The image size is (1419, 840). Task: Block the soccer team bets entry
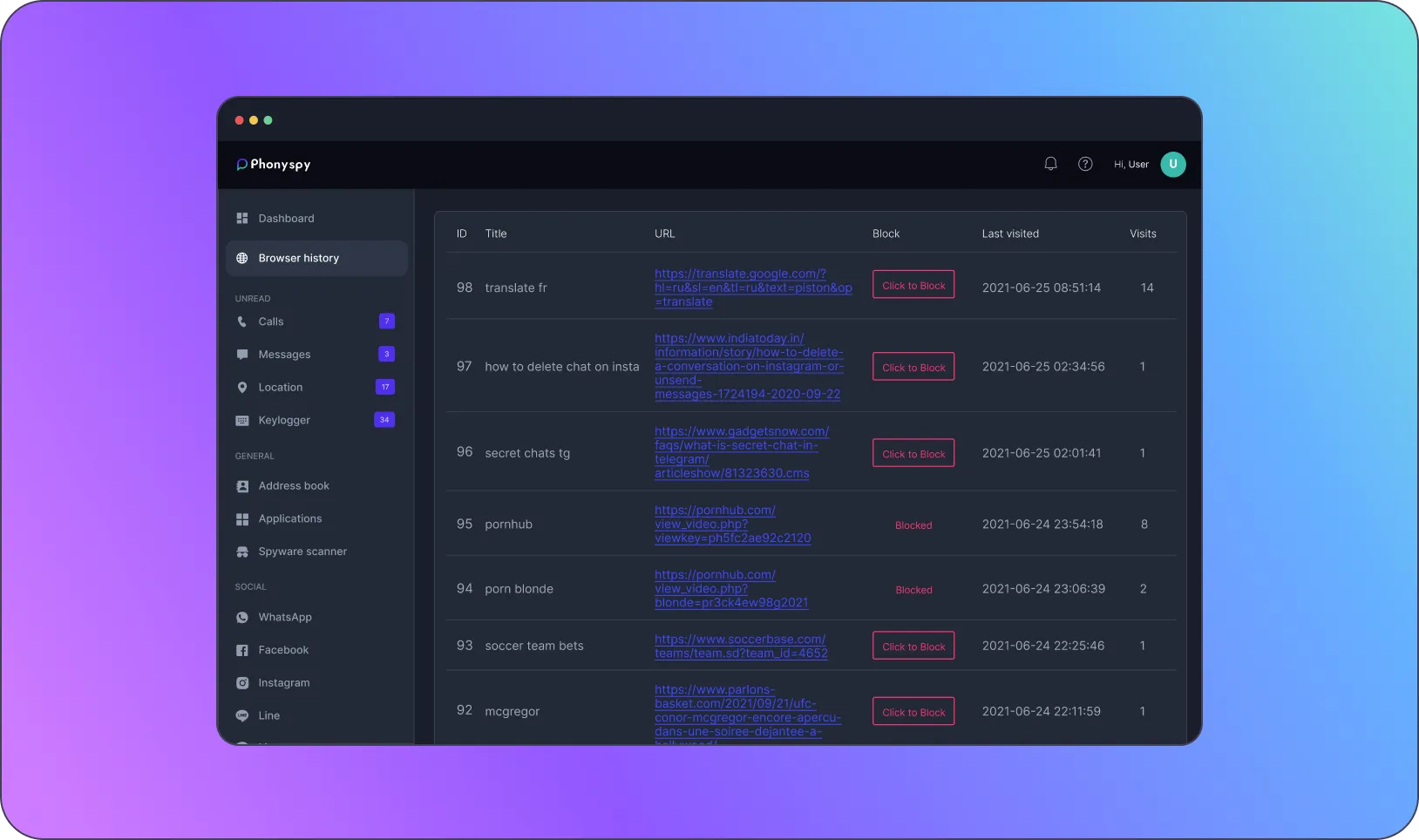click(x=913, y=646)
